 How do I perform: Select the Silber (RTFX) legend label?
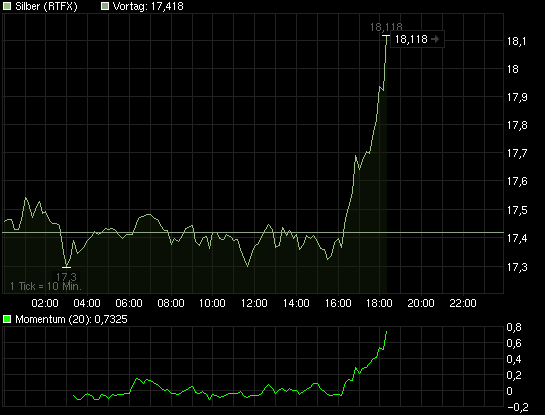pos(46,6)
